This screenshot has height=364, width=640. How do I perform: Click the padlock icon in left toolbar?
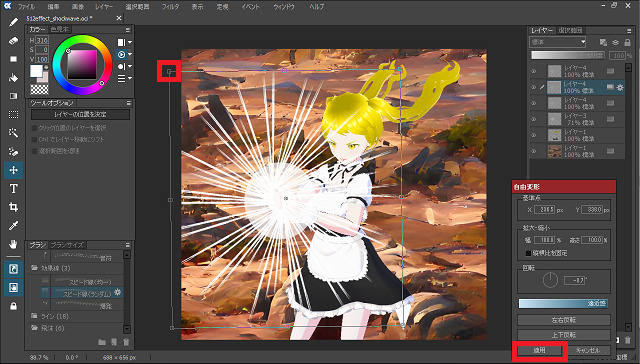(13, 306)
